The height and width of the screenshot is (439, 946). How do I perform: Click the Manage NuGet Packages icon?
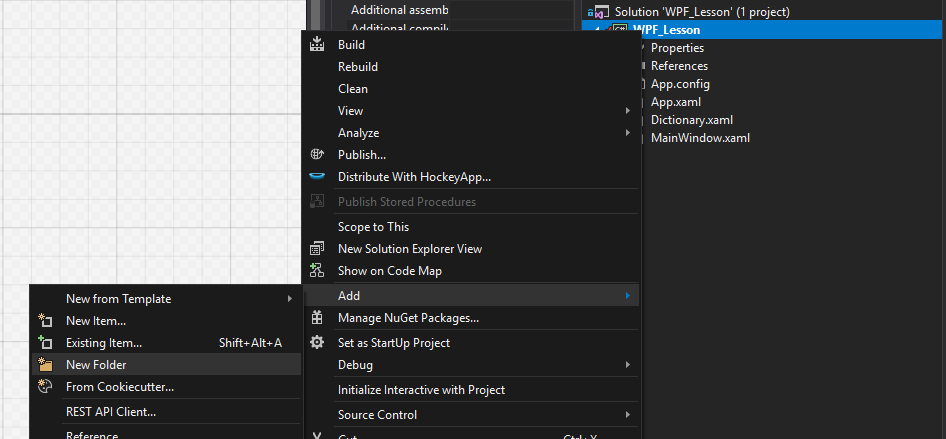point(317,317)
